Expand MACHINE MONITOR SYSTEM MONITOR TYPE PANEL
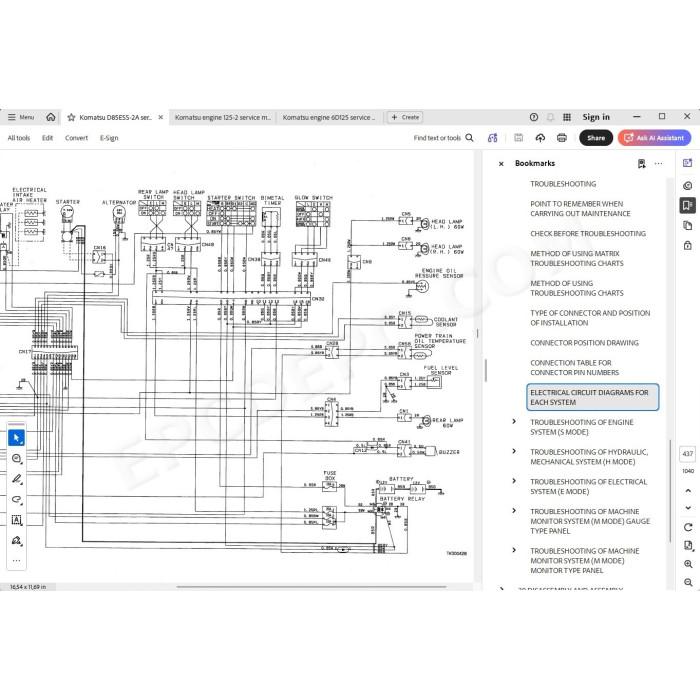The width and height of the screenshot is (700, 700). (514, 550)
